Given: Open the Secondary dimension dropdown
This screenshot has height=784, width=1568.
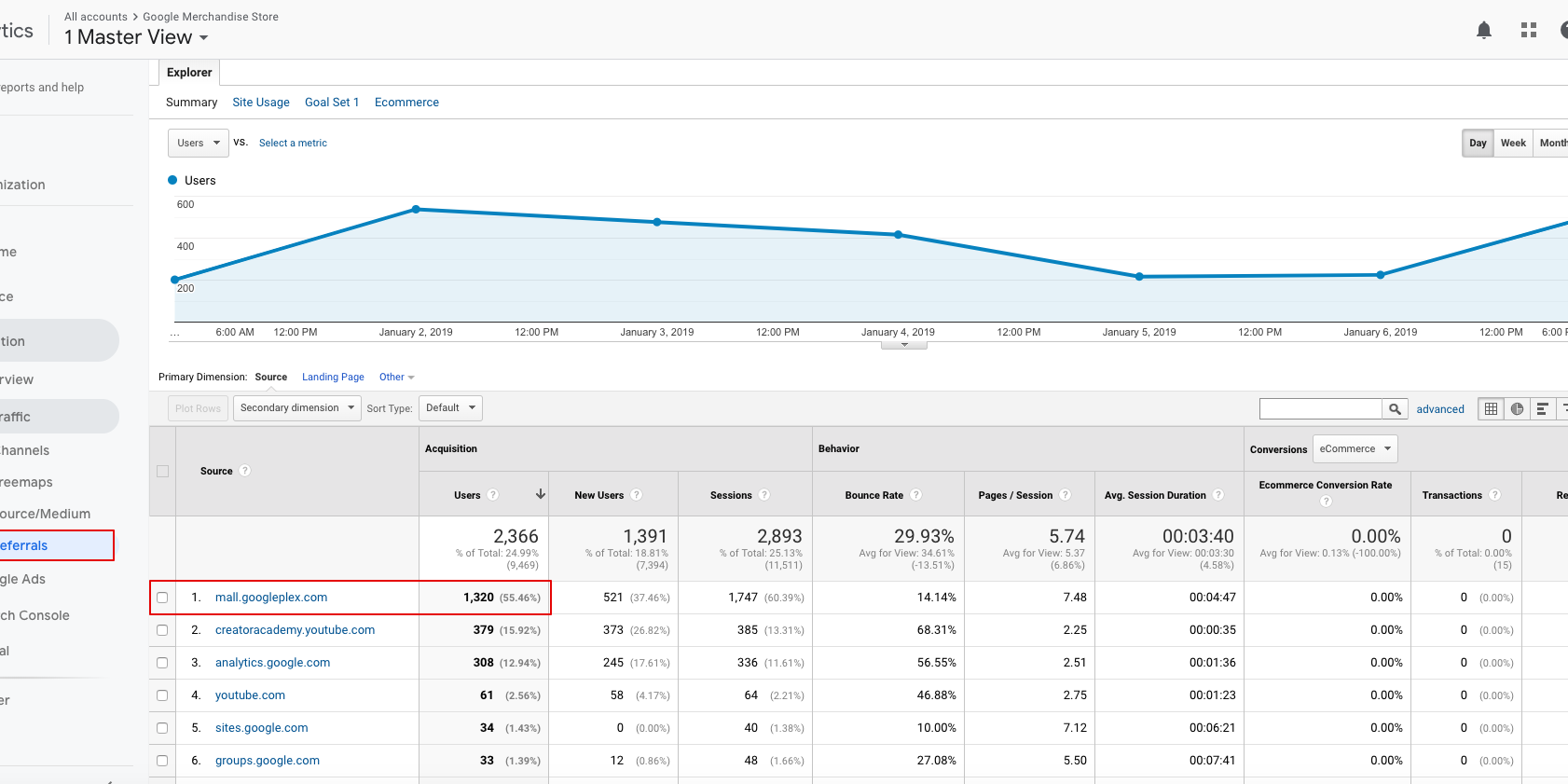Looking at the screenshot, I should click(296, 408).
